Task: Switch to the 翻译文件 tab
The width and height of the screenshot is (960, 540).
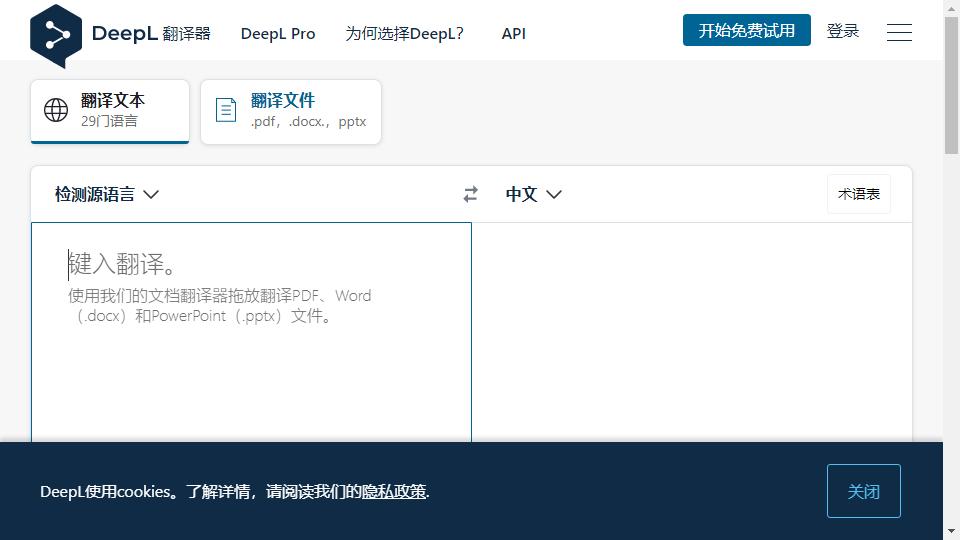Action: pos(291,111)
